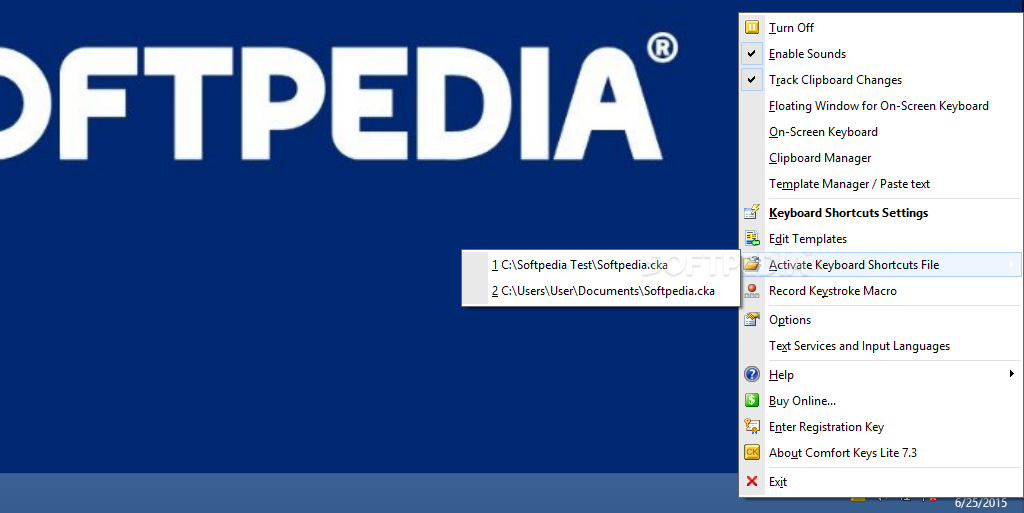Click the Turn Off pause icon
Screen dimensions: 1024x513
coord(752,27)
